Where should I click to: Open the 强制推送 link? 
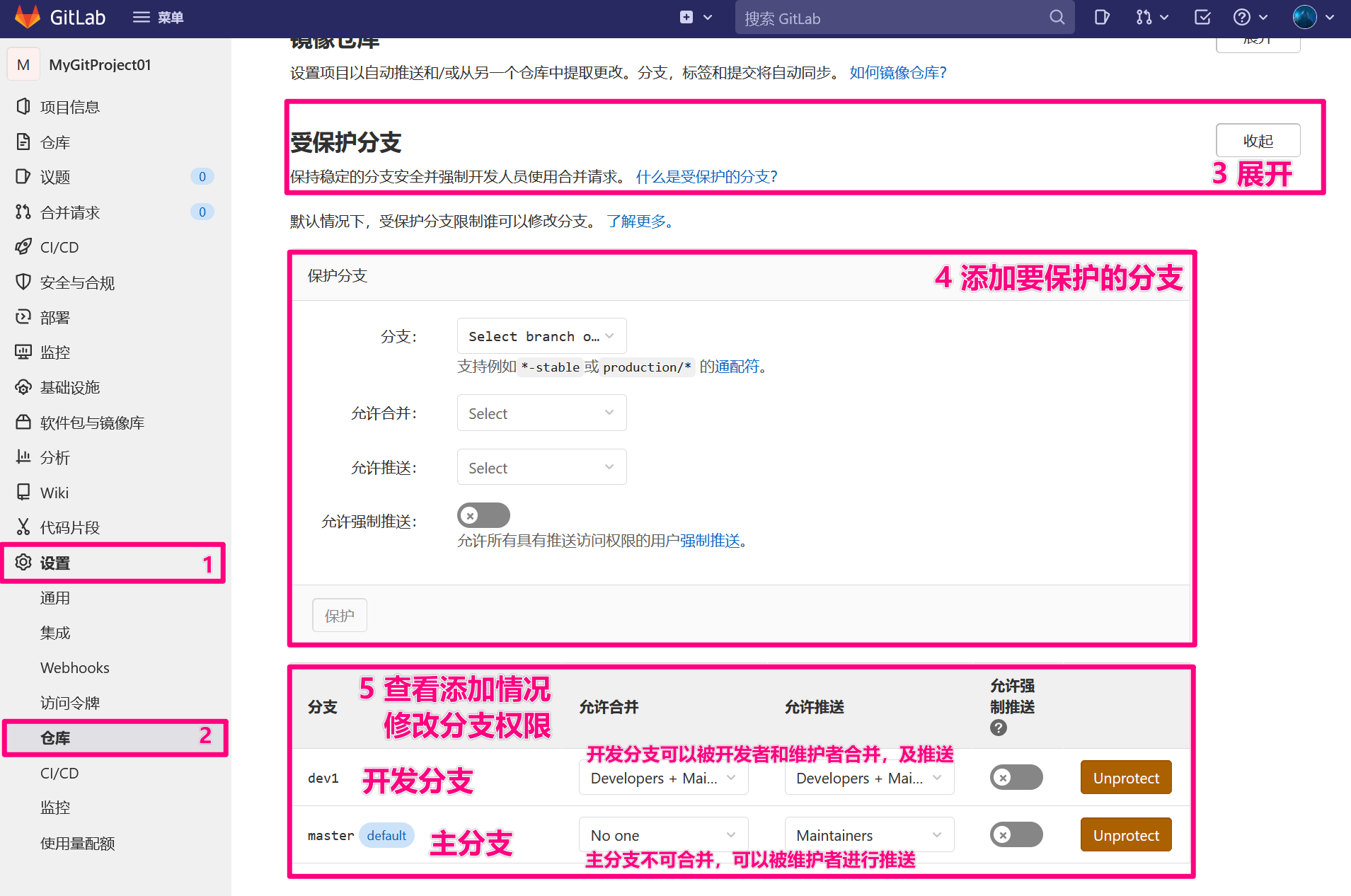710,540
